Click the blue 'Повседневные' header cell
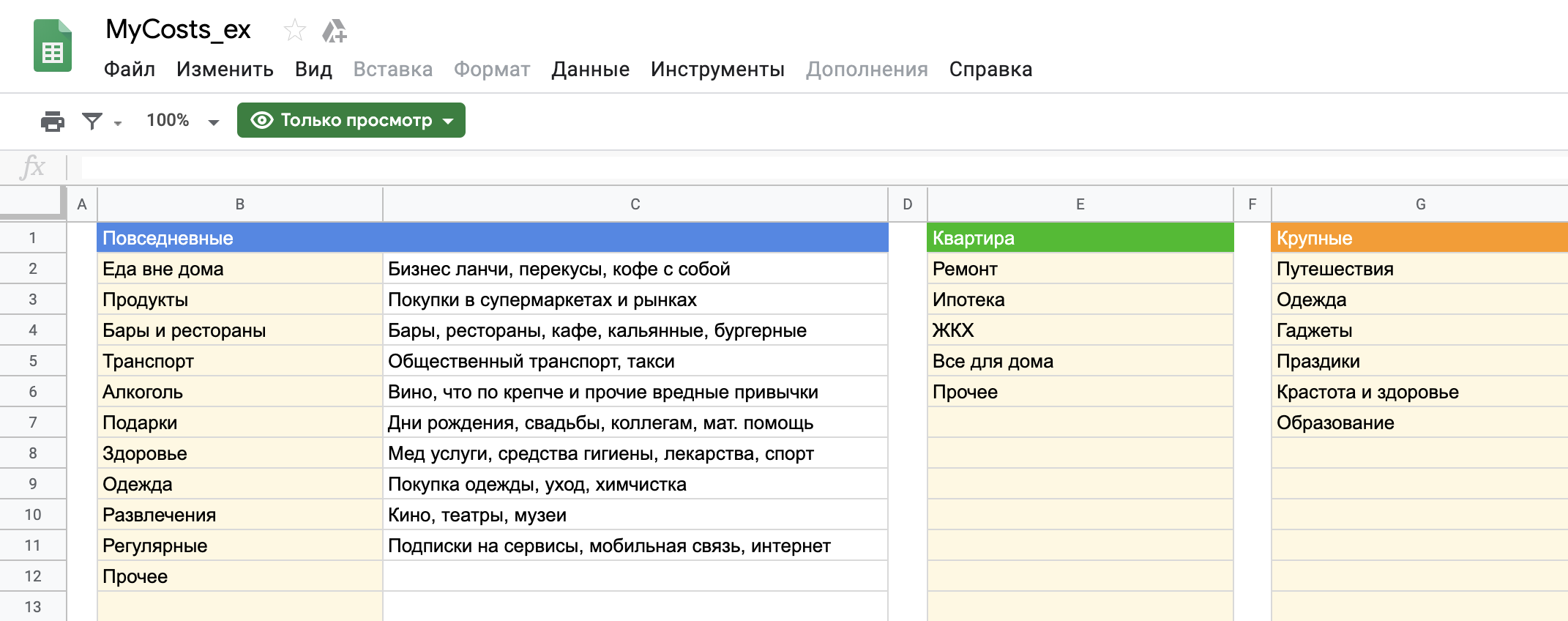The height and width of the screenshot is (621, 1568). click(493, 238)
